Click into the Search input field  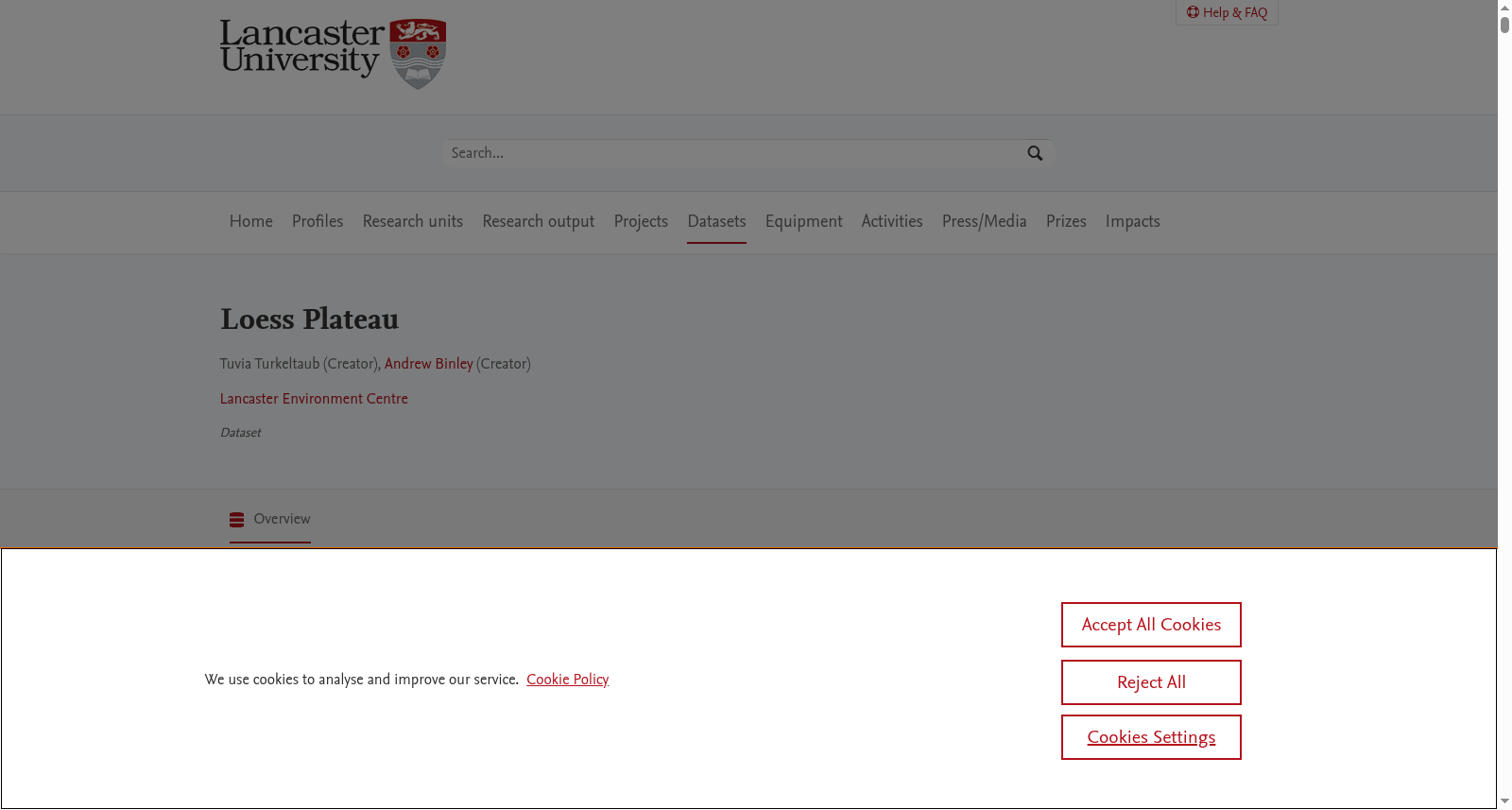(x=732, y=153)
